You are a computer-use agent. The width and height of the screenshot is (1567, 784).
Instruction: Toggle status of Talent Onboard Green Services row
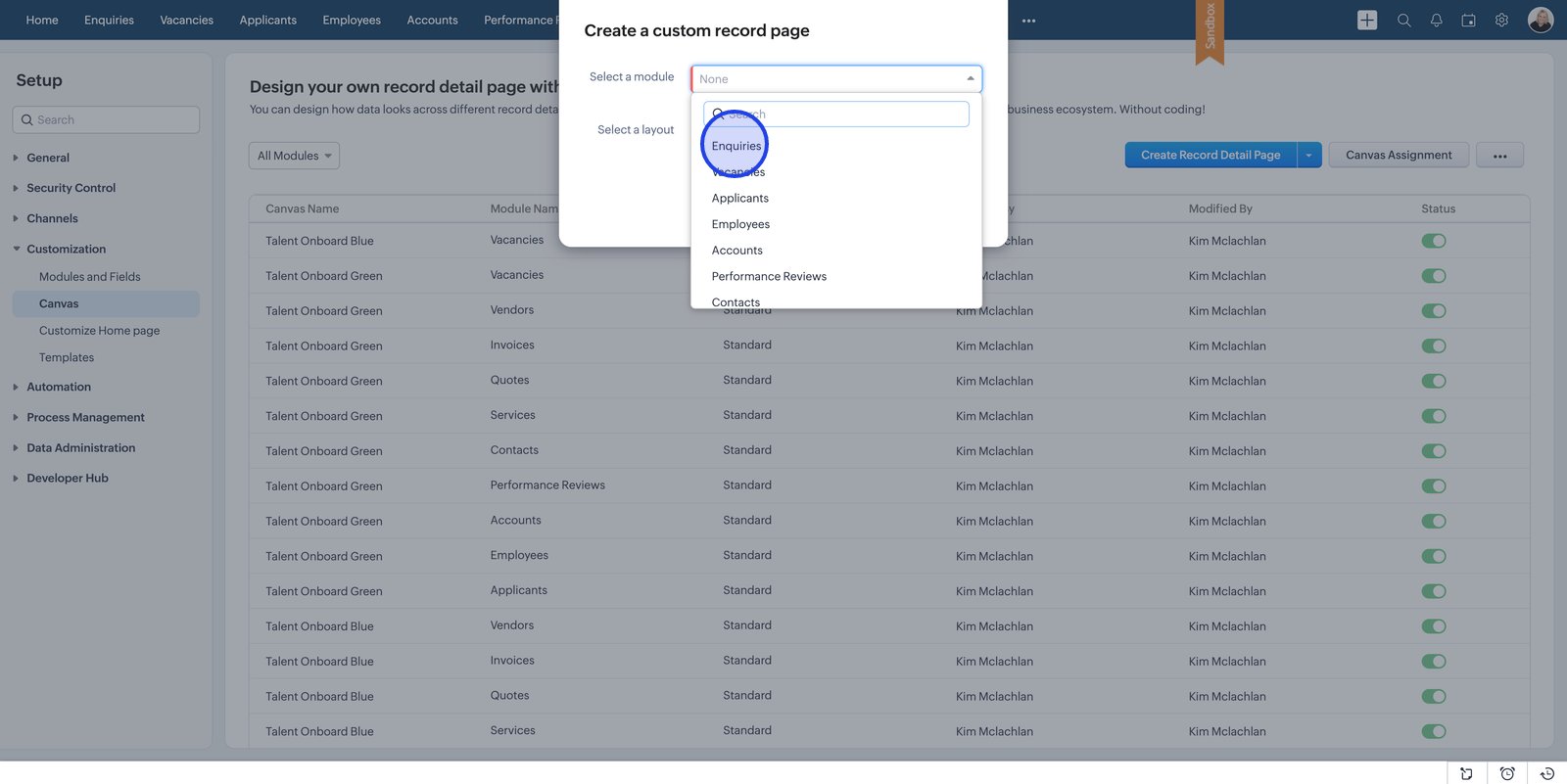(x=1434, y=416)
